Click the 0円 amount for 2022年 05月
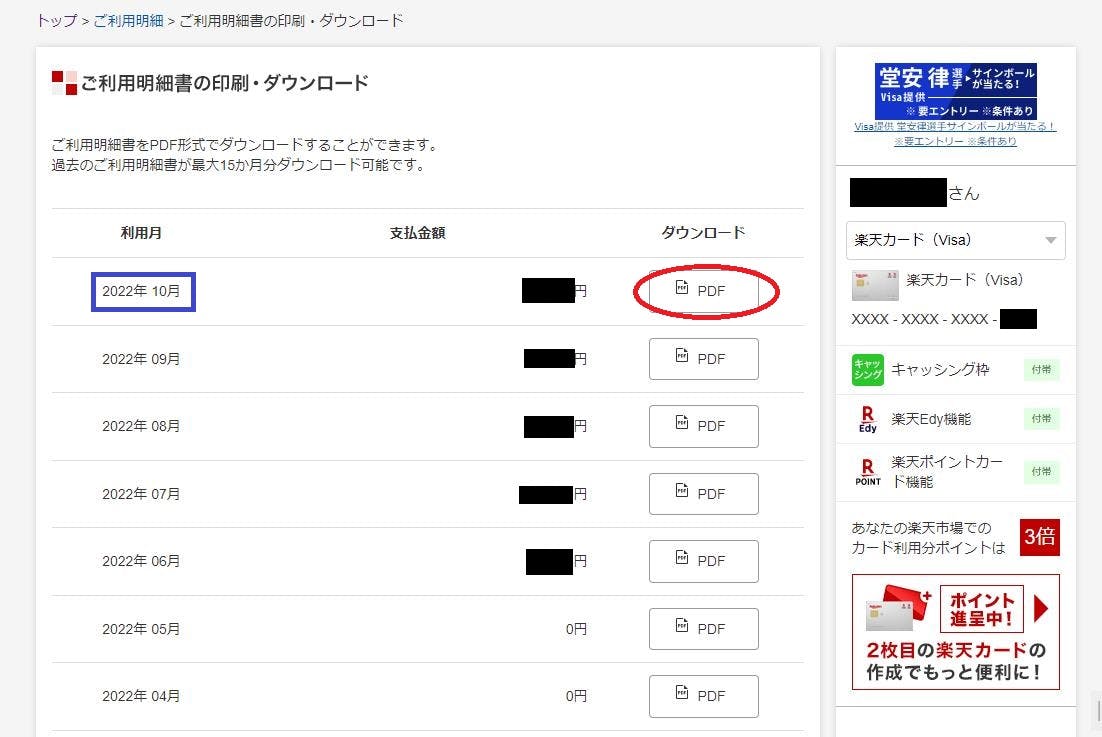The height and width of the screenshot is (737, 1102). click(576, 629)
